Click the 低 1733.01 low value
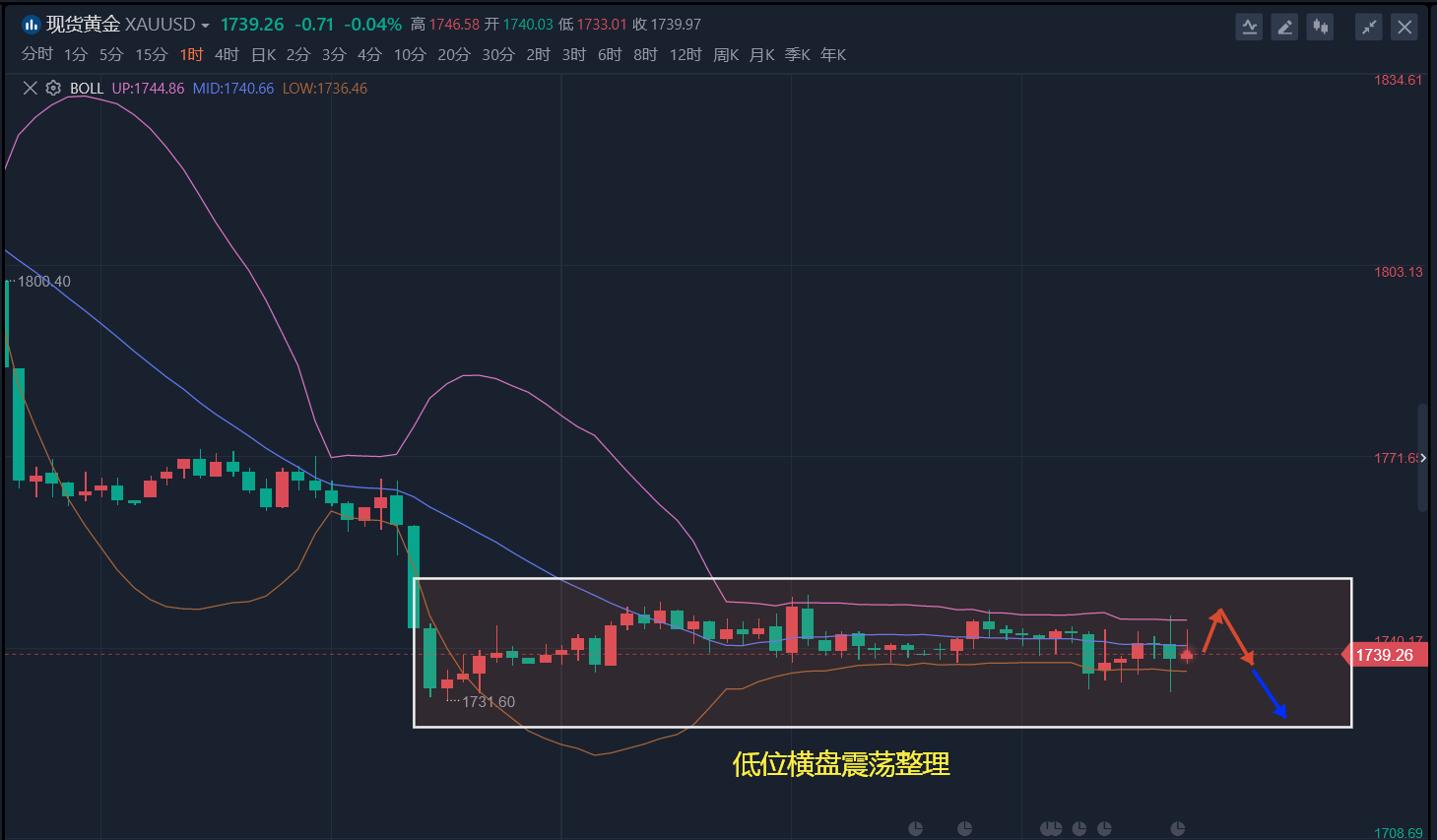 click(x=593, y=25)
